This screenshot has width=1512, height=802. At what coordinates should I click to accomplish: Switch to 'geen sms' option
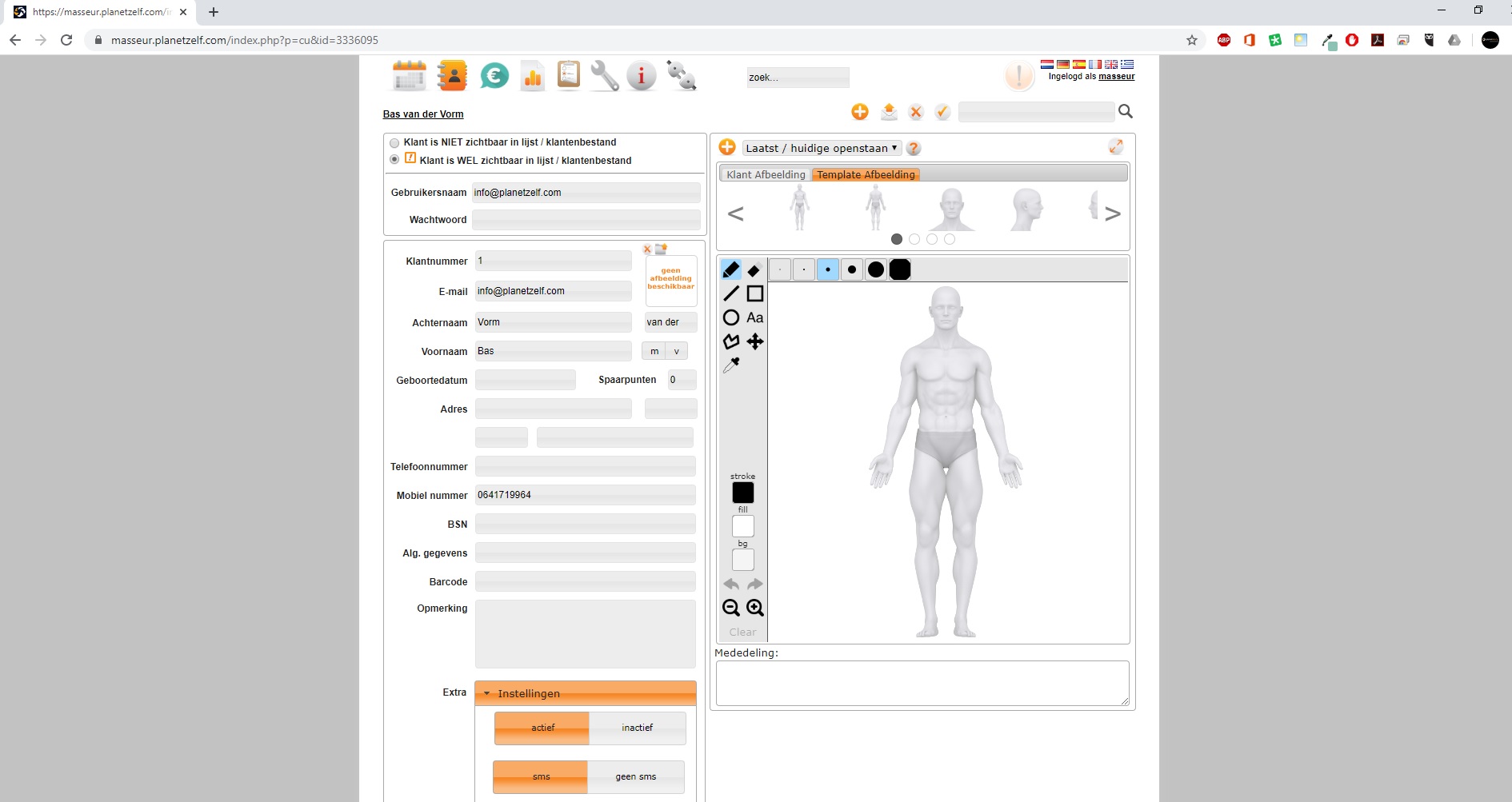coord(635,776)
